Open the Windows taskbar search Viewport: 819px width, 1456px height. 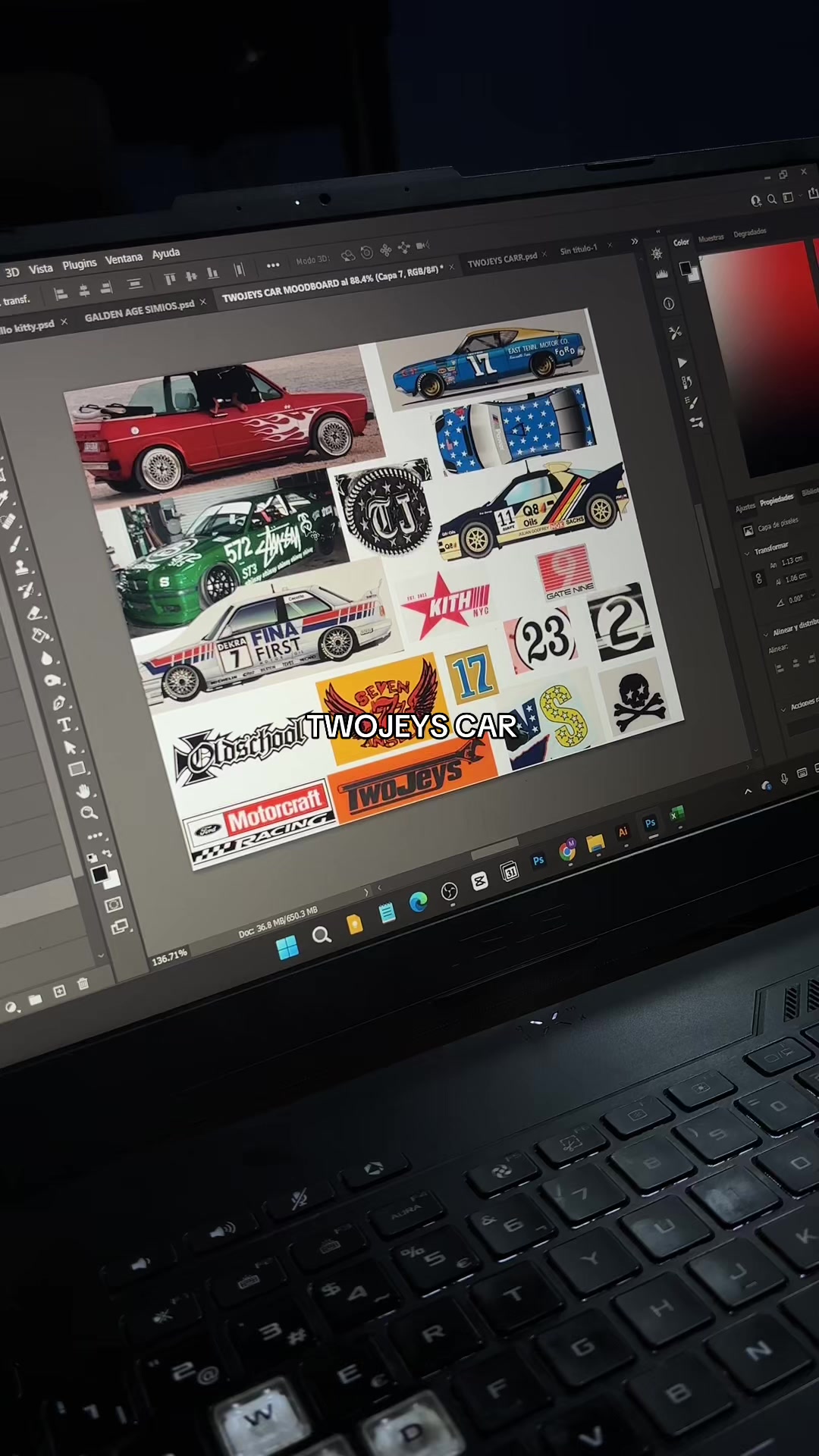tap(322, 935)
